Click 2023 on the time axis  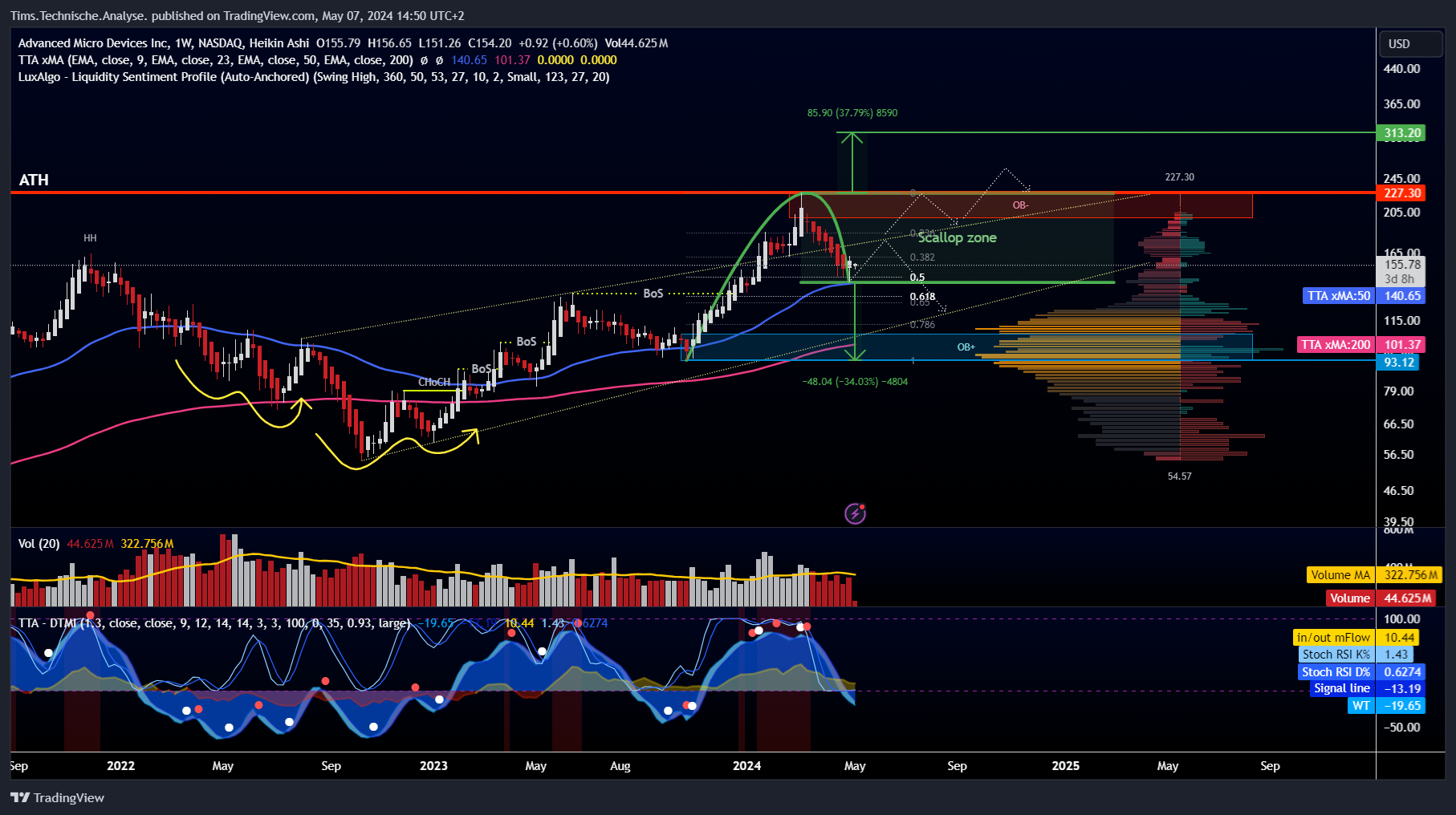433,766
